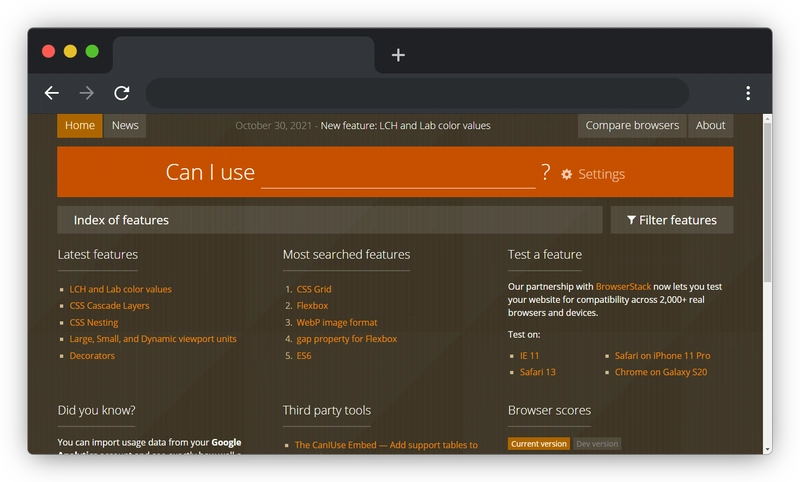800x482 pixels.
Task: Open Large, Small, and Dynamic viewport units
Action: pos(153,339)
